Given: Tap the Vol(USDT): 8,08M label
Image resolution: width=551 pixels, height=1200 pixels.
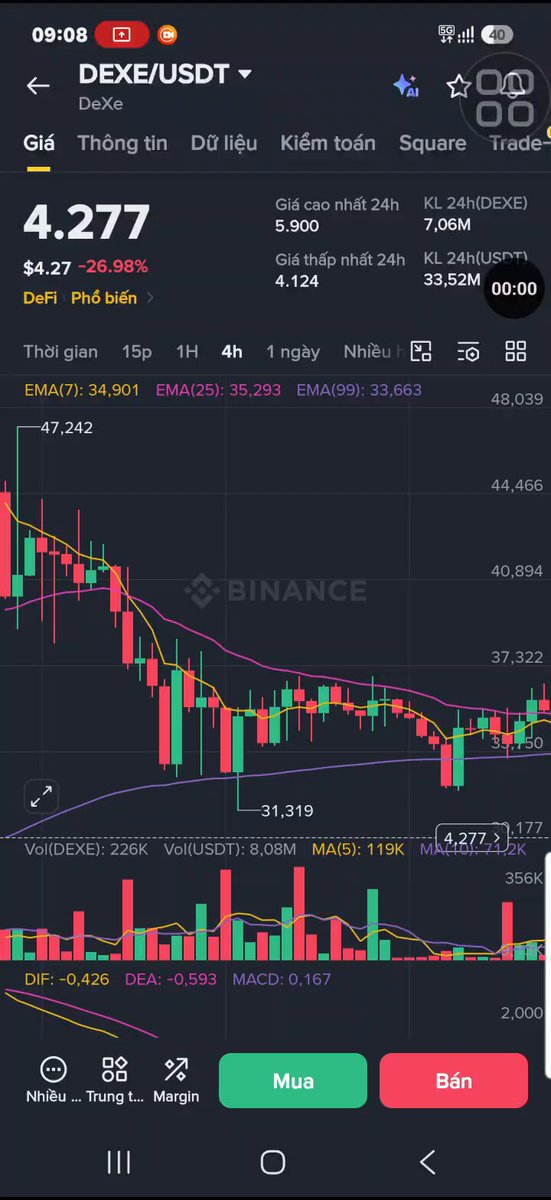Looking at the screenshot, I should tap(230, 849).
